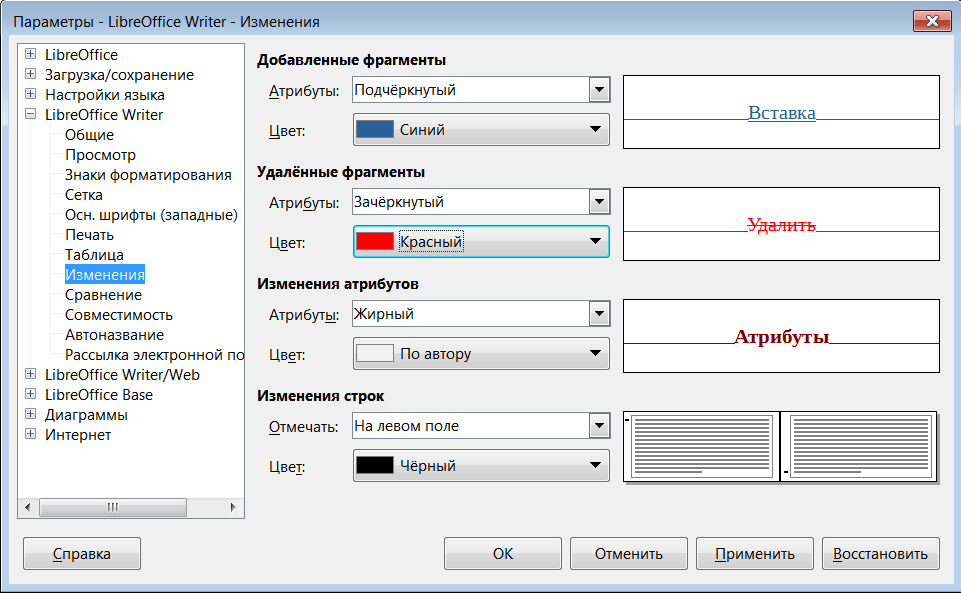Open the Чёрный color dropdown
The image size is (961, 593).
tap(481, 466)
